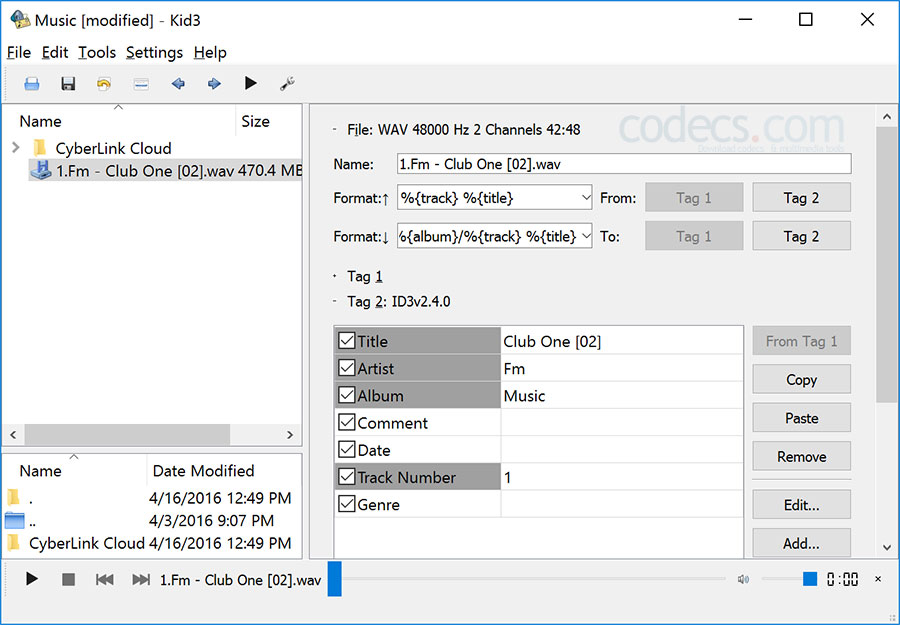Image resolution: width=900 pixels, height=625 pixels.
Task: Skip to previous track in player bar
Action: 104,579
